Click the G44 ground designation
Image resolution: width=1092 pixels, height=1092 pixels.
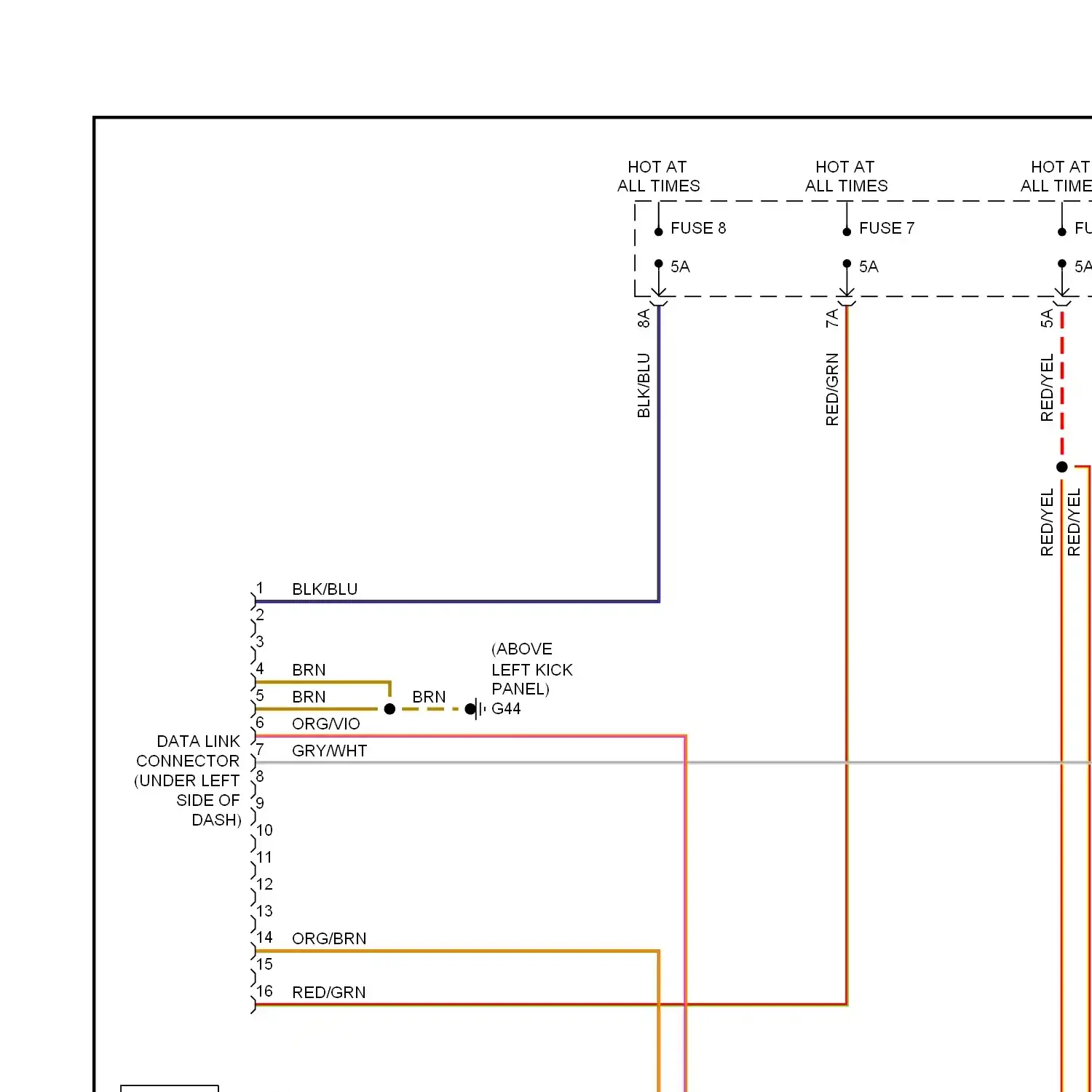point(506,708)
